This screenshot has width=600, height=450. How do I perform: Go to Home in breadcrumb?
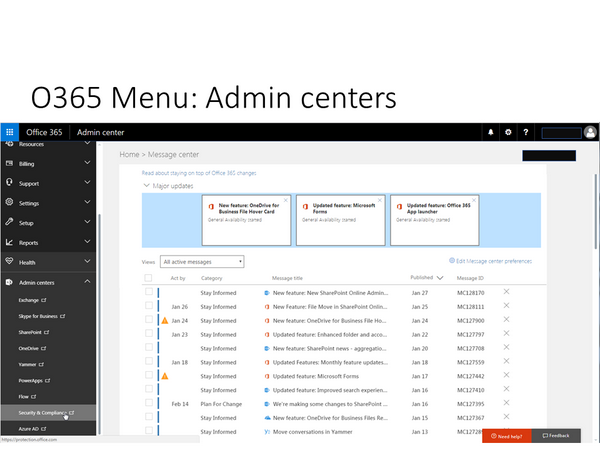point(129,154)
